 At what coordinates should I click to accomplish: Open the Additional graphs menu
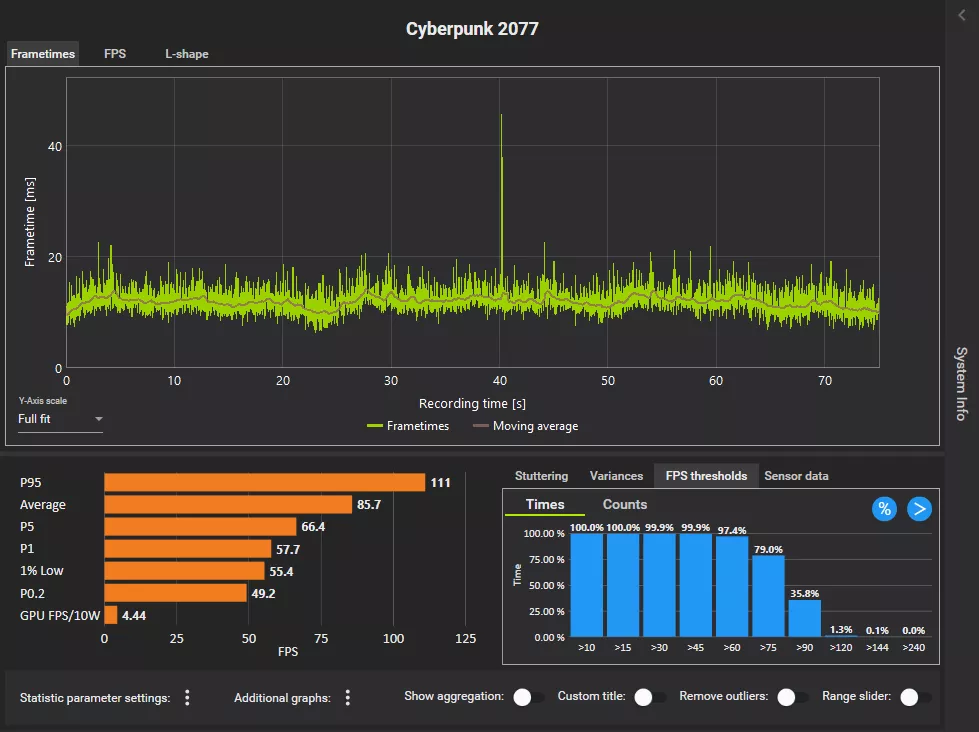tap(347, 696)
